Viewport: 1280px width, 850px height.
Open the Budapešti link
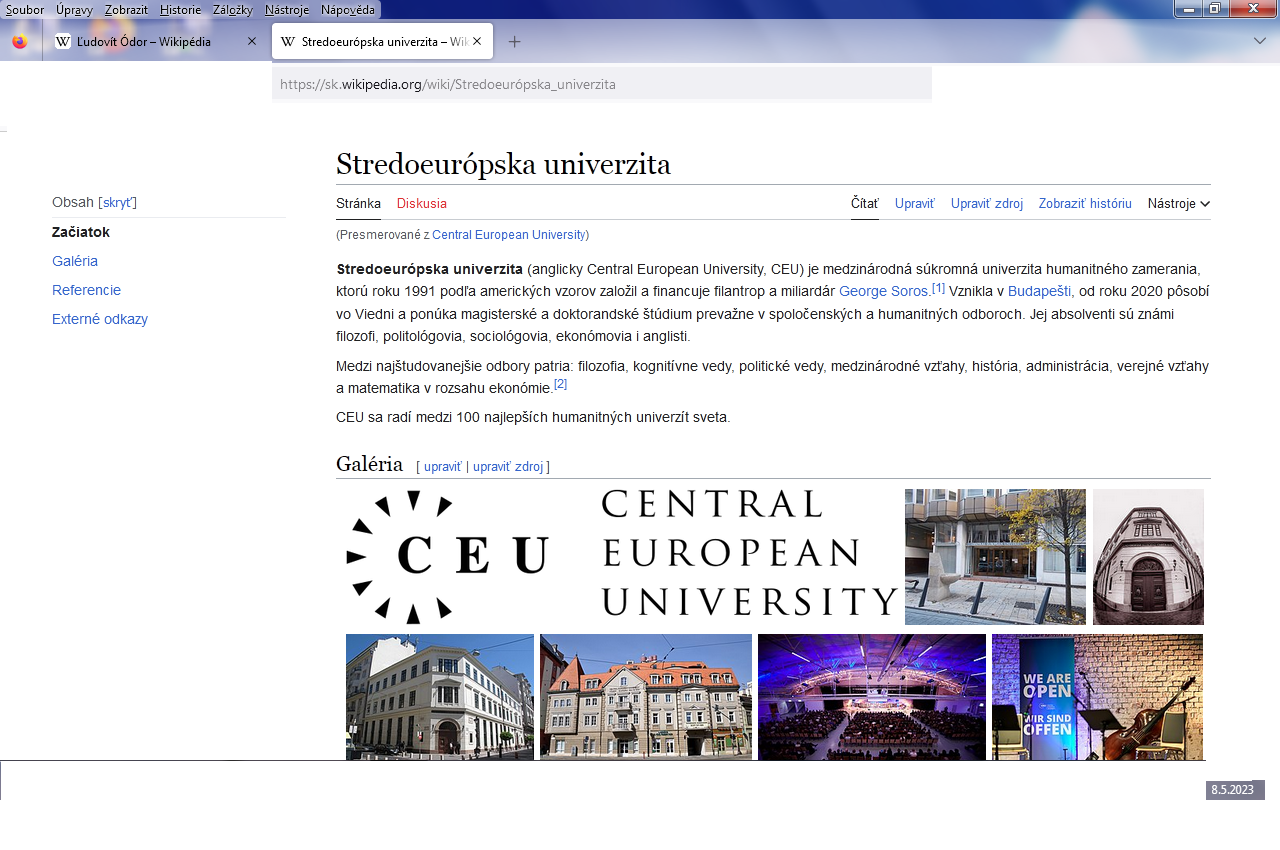coord(1039,292)
